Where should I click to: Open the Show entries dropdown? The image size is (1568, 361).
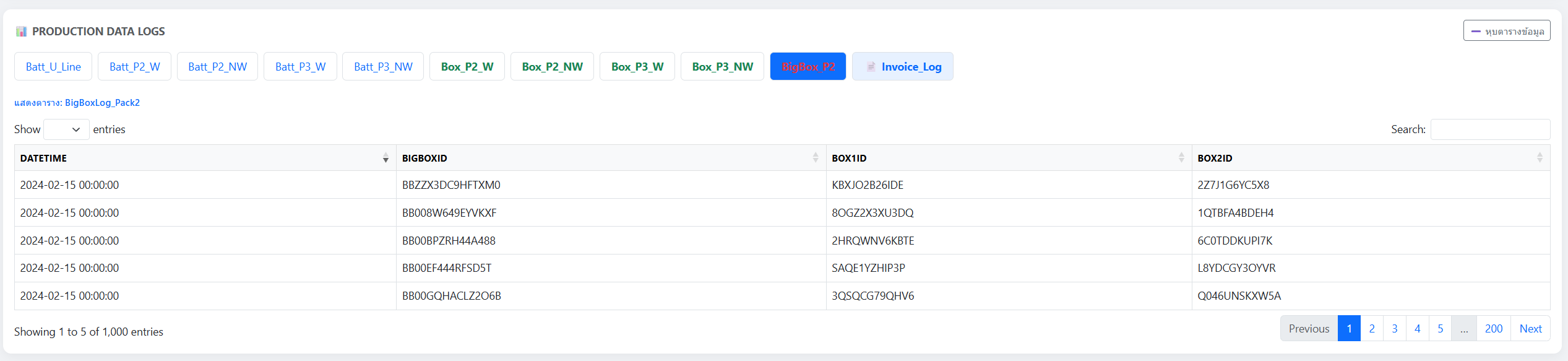tap(66, 129)
